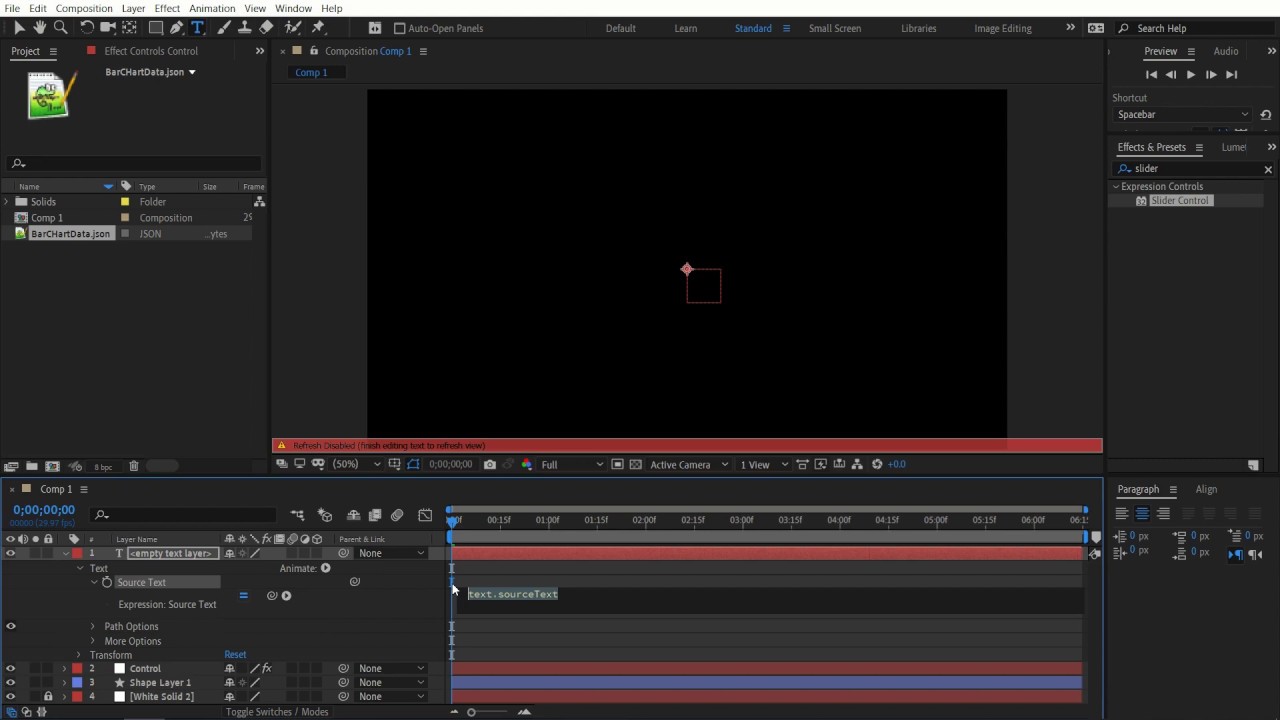Hide the empty text layer via eye
The image size is (1280, 720).
11,553
